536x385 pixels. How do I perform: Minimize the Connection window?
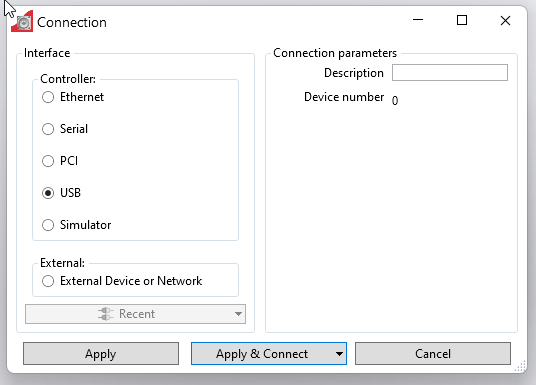pyautogui.click(x=418, y=20)
